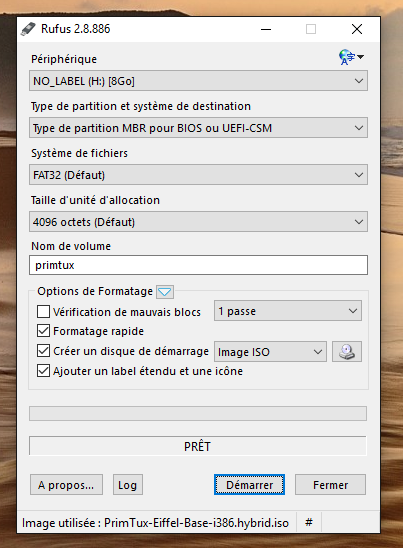Expand the Type de partition dropdown
The image size is (403, 548).
tap(198, 128)
